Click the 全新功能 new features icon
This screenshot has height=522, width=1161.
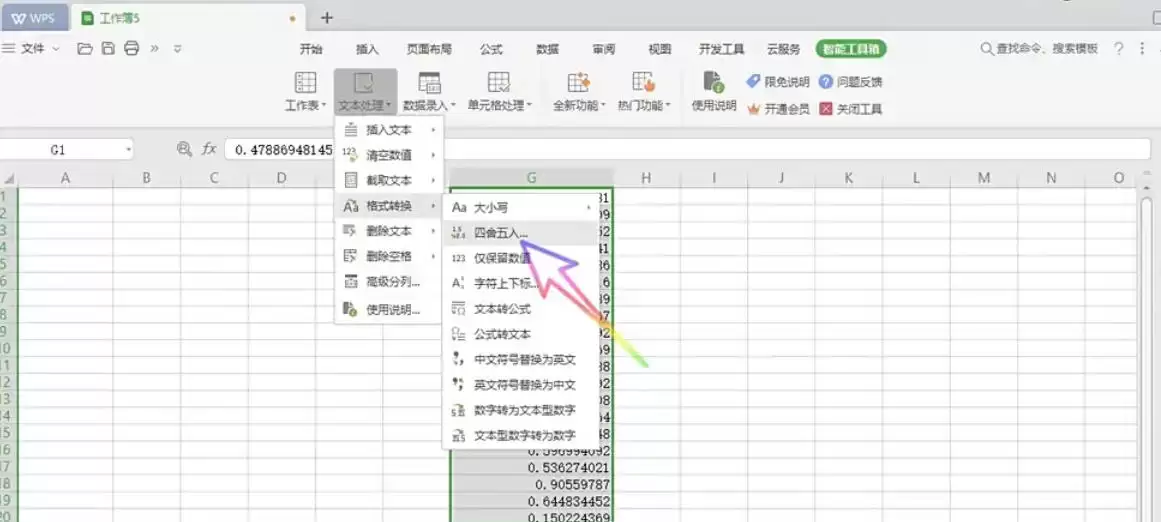pos(578,82)
